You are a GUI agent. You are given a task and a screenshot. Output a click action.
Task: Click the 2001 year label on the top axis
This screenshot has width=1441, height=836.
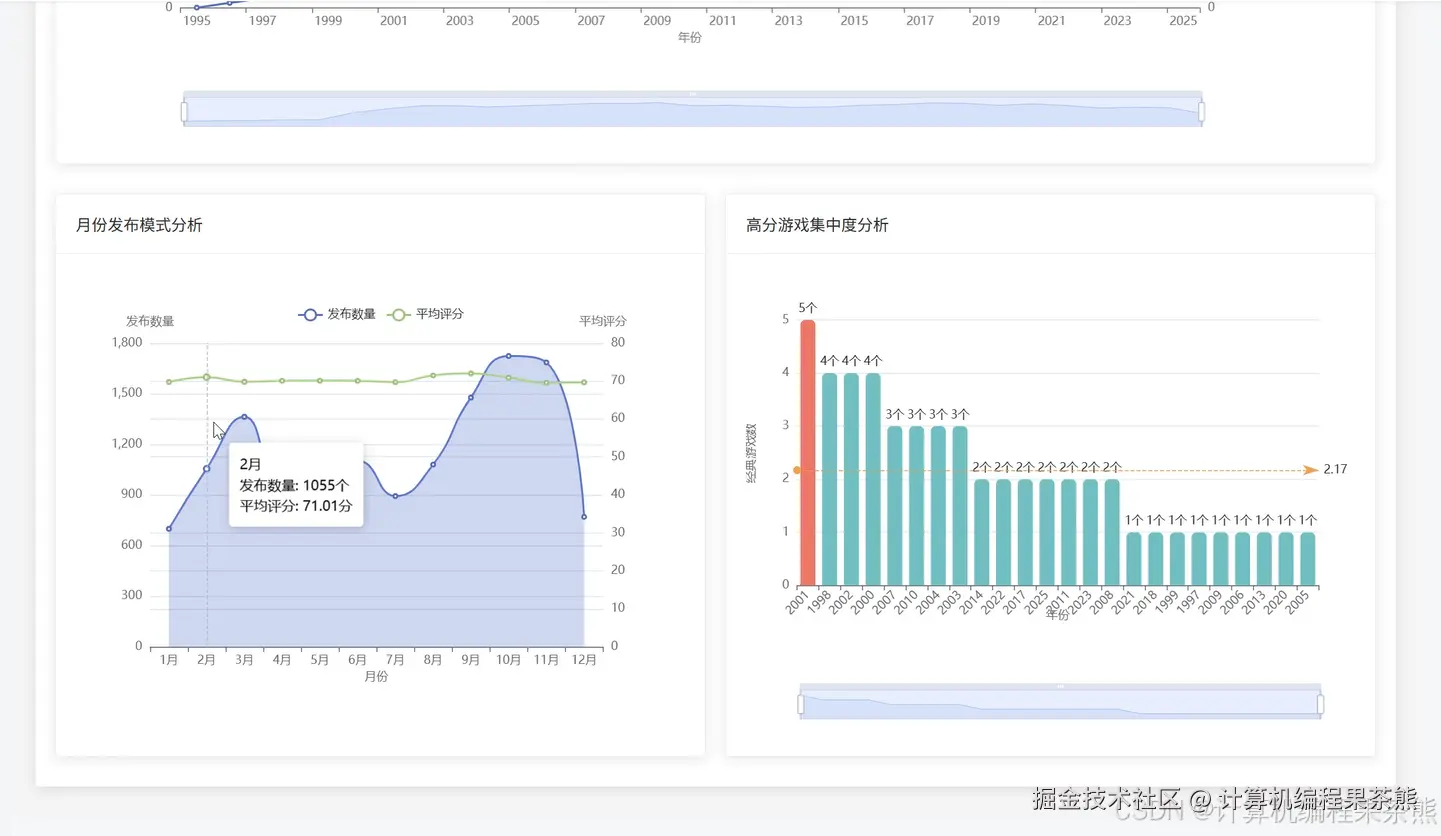(394, 20)
